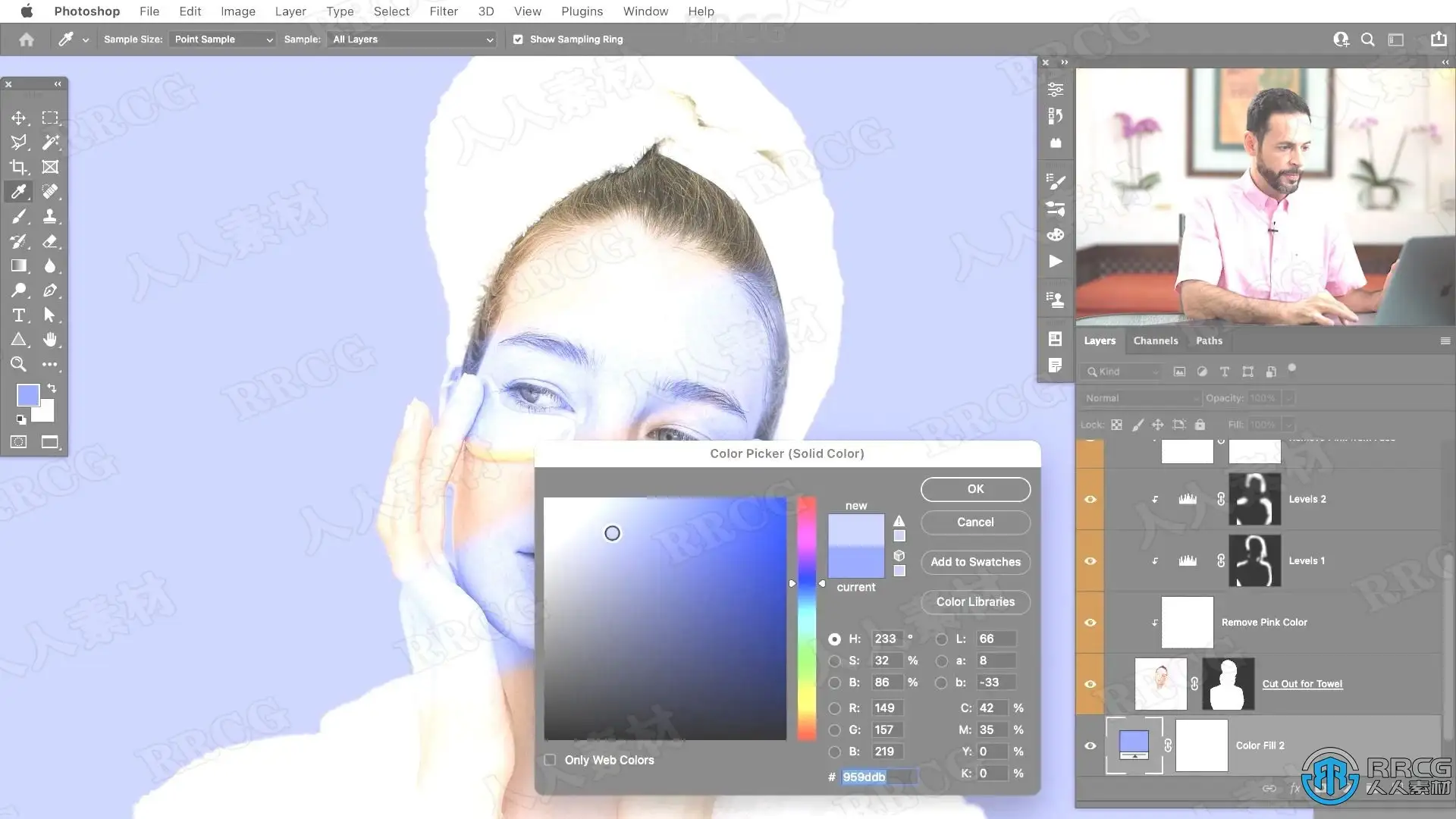Hide the Levels 2 layer
Screen dimensions: 1456x819
[1090, 500]
